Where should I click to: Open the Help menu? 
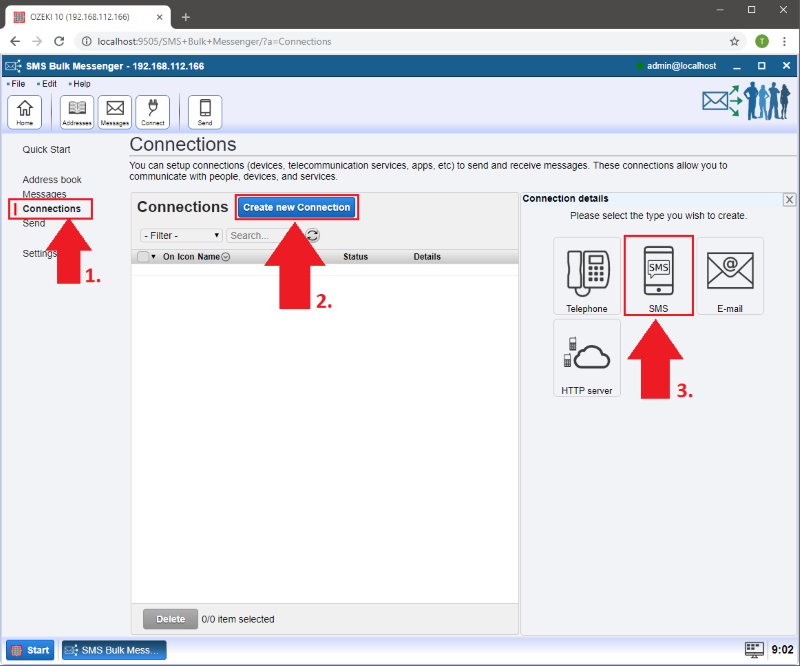click(81, 84)
